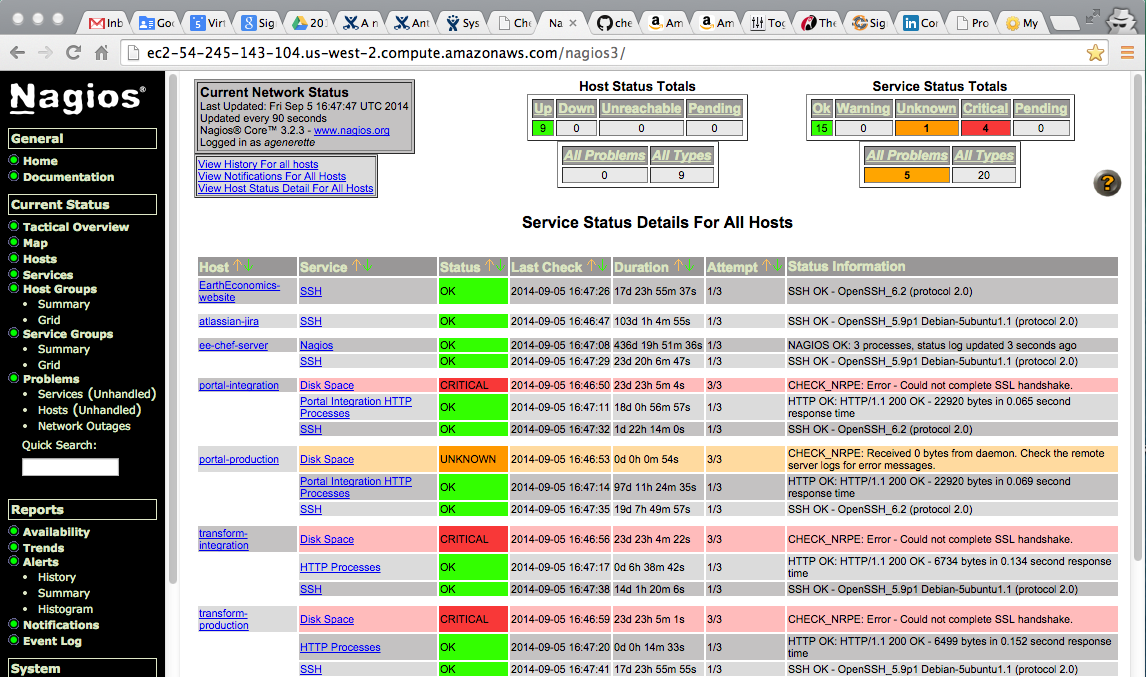This screenshot has height=677, width=1146.
Task: Click the red Critical count 4 cell
Action: (985, 128)
